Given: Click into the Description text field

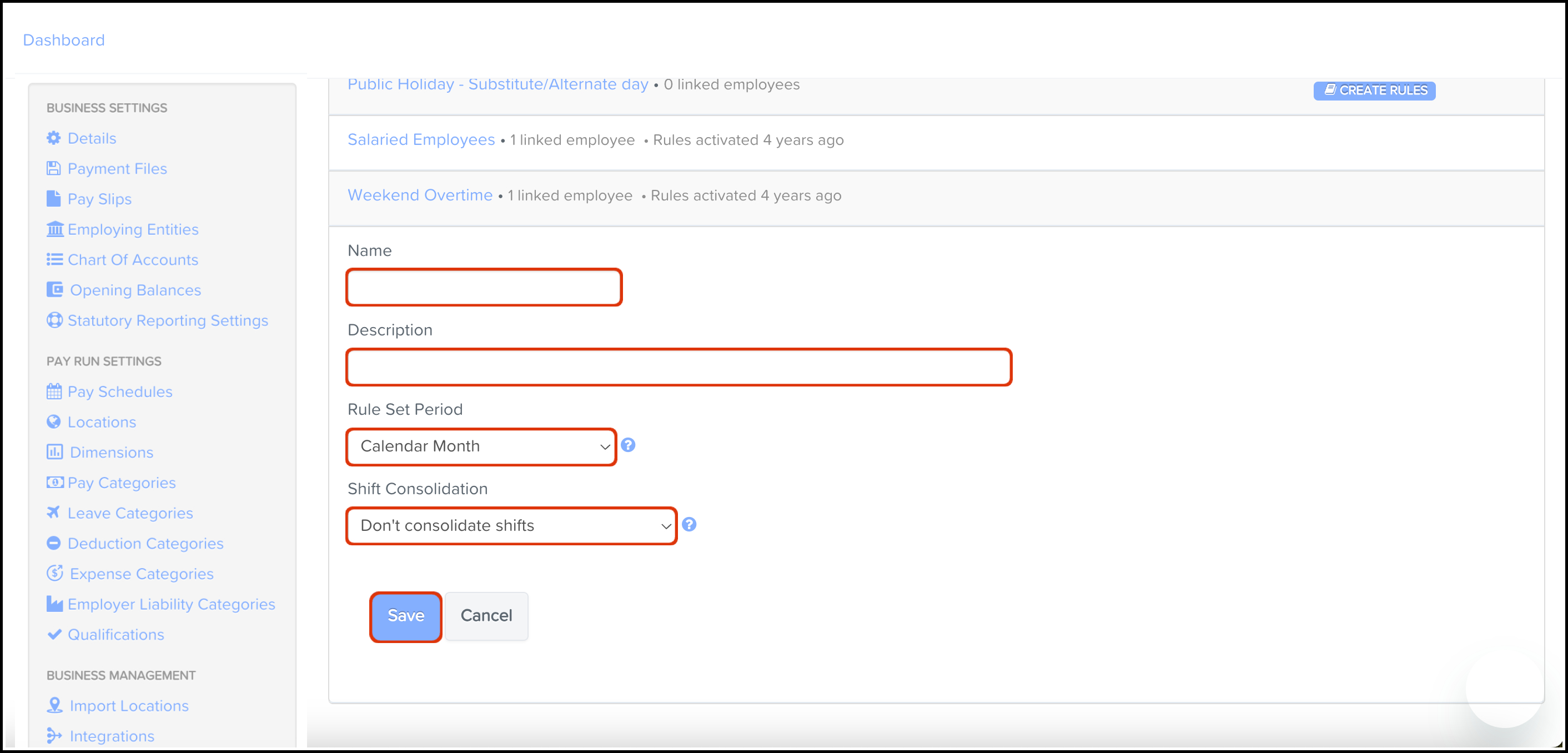Looking at the screenshot, I should click(x=679, y=367).
